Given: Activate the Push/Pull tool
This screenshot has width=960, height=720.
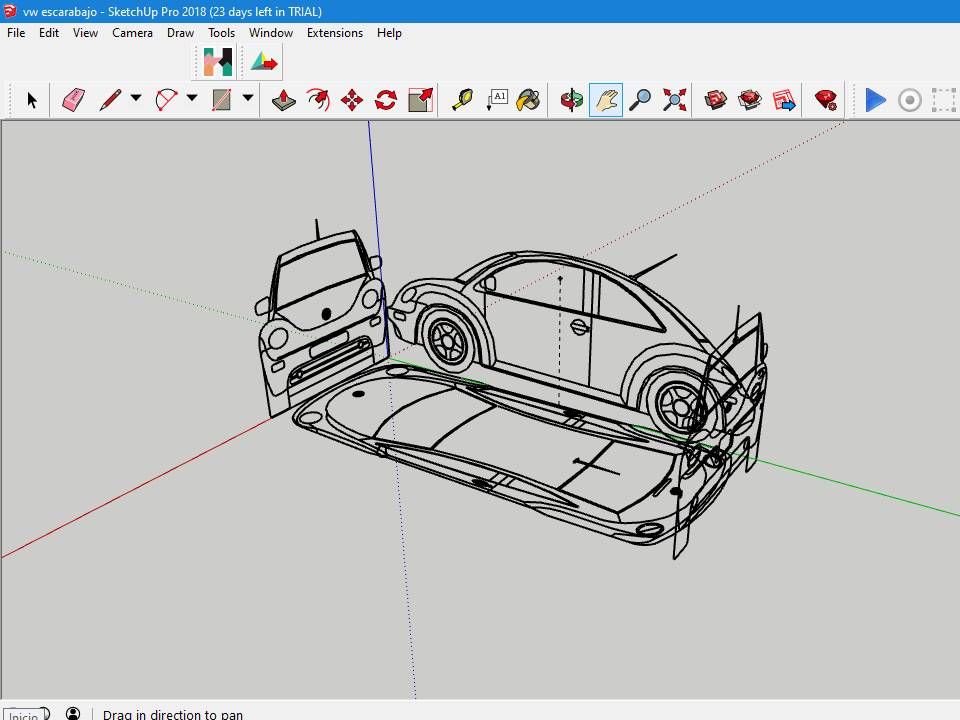Looking at the screenshot, I should point(283,100).
